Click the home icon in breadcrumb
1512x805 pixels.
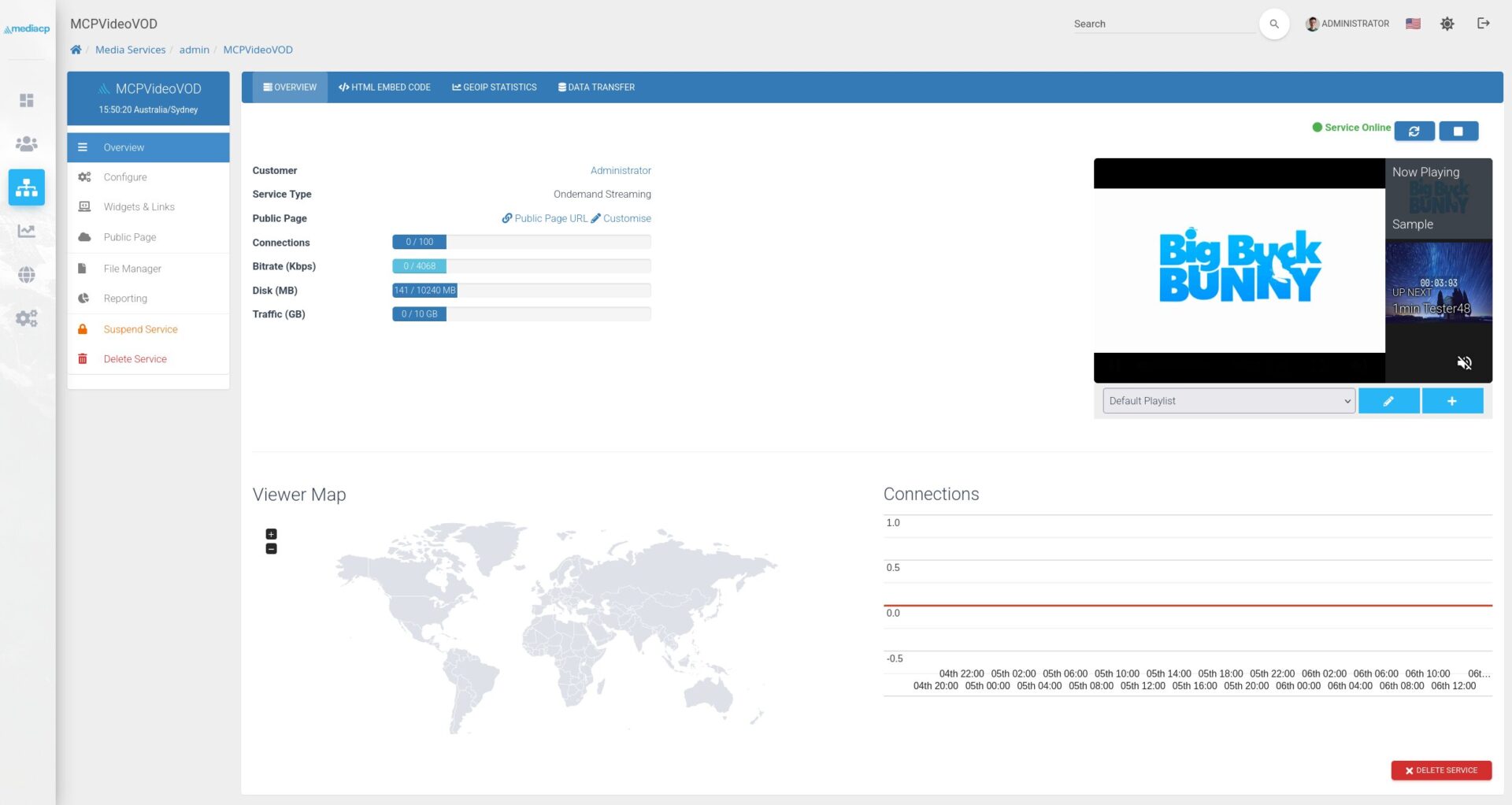[x=76, y=50]
